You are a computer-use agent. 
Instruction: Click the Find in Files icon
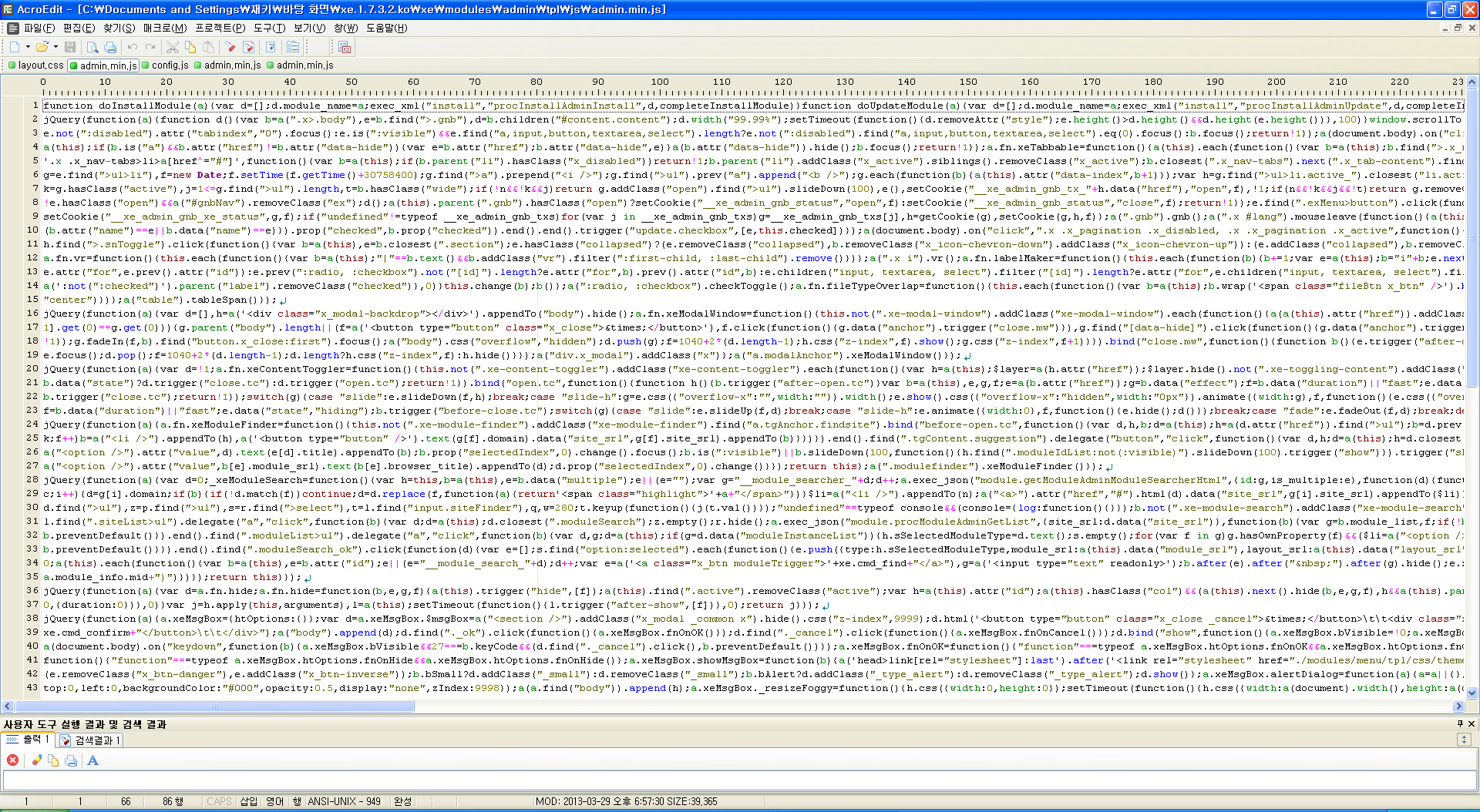point(248,48)
